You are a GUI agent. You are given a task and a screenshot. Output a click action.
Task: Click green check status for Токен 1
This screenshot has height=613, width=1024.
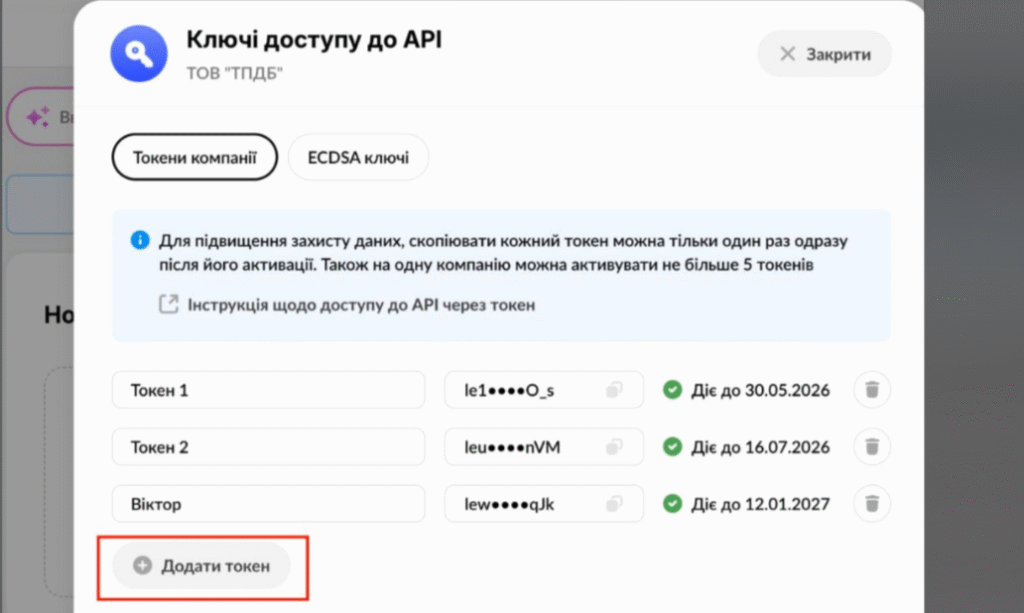[673, 390]
